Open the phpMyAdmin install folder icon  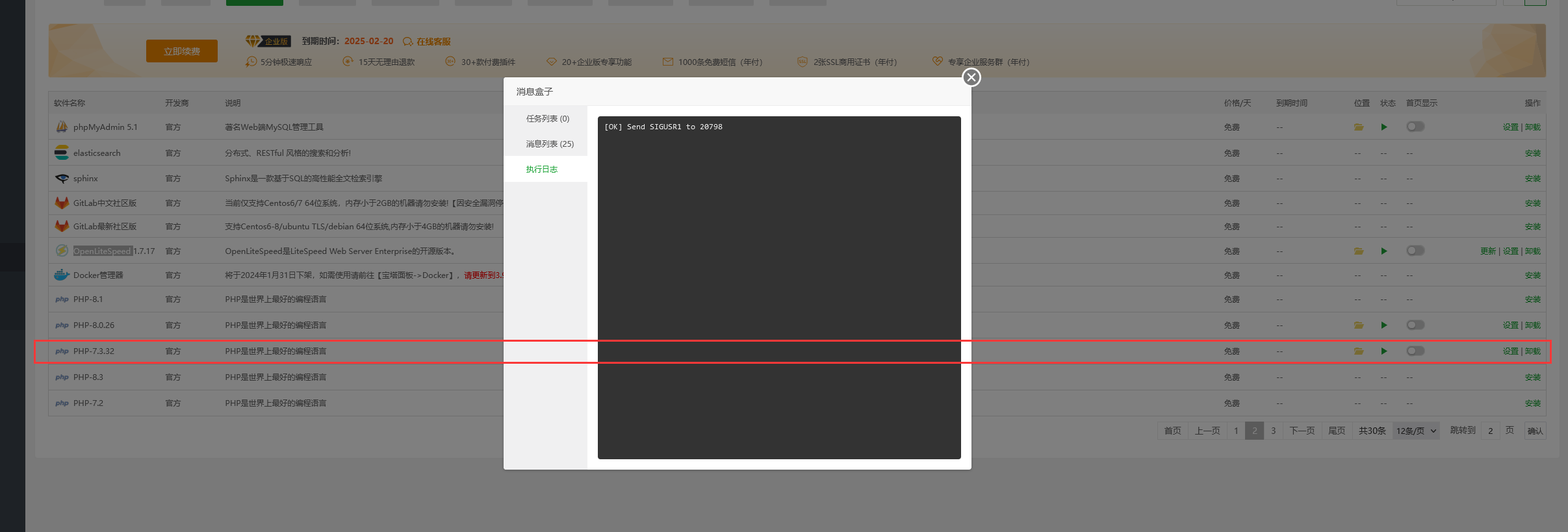[1358, 127]
